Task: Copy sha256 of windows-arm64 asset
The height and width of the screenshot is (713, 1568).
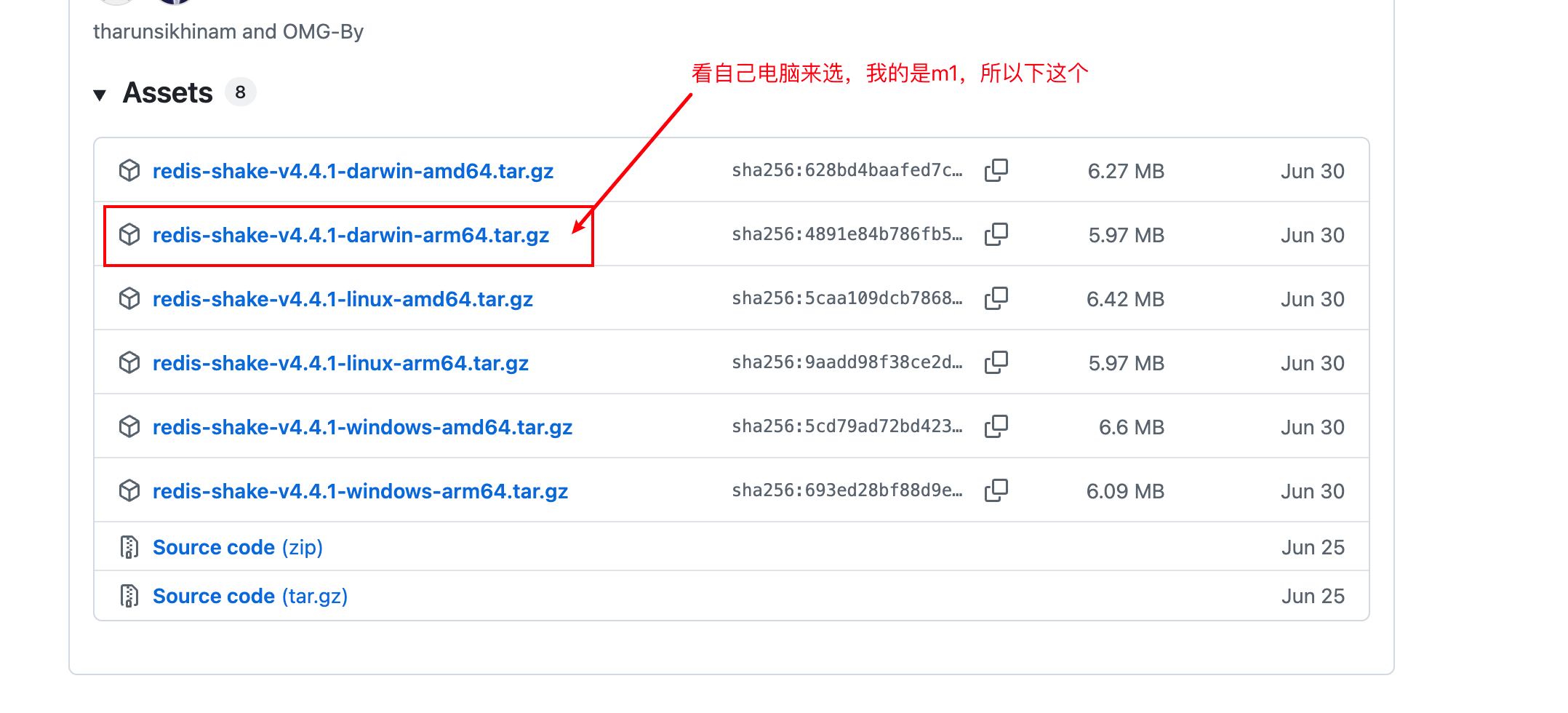Action: coord(996,490)
